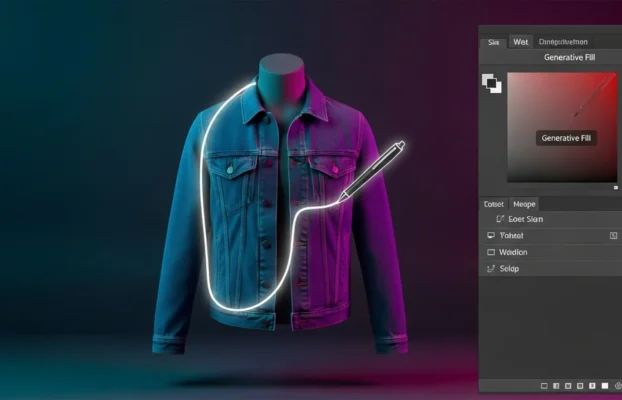Click the first wide outlined rectangle icon in the bottom bar
622x400 pixels.
point(544,386)
